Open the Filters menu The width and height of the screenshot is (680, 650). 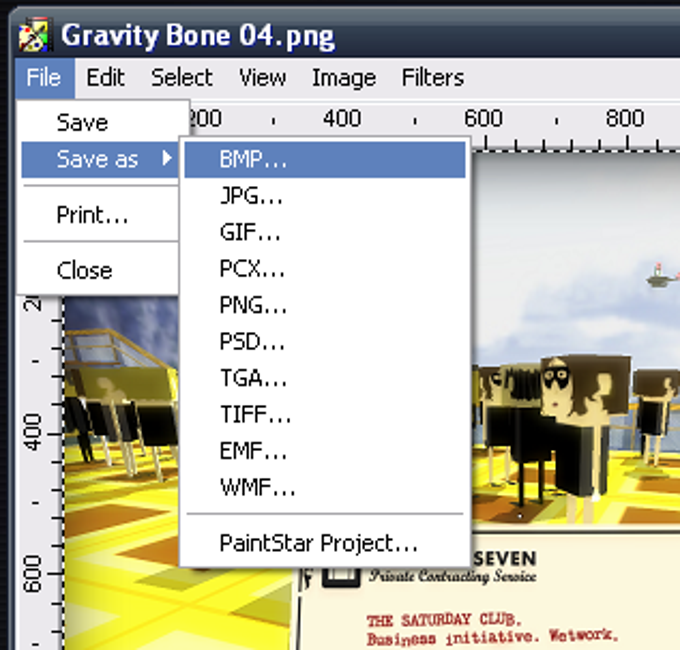(x=433, y=78)
